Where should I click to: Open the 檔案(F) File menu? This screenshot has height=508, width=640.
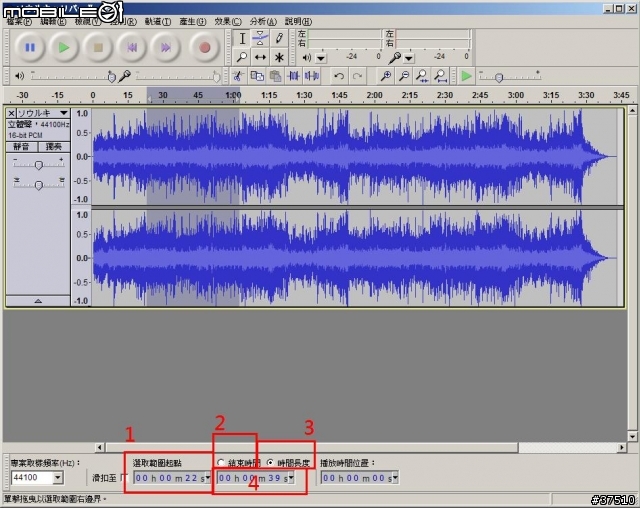[19, 22]
